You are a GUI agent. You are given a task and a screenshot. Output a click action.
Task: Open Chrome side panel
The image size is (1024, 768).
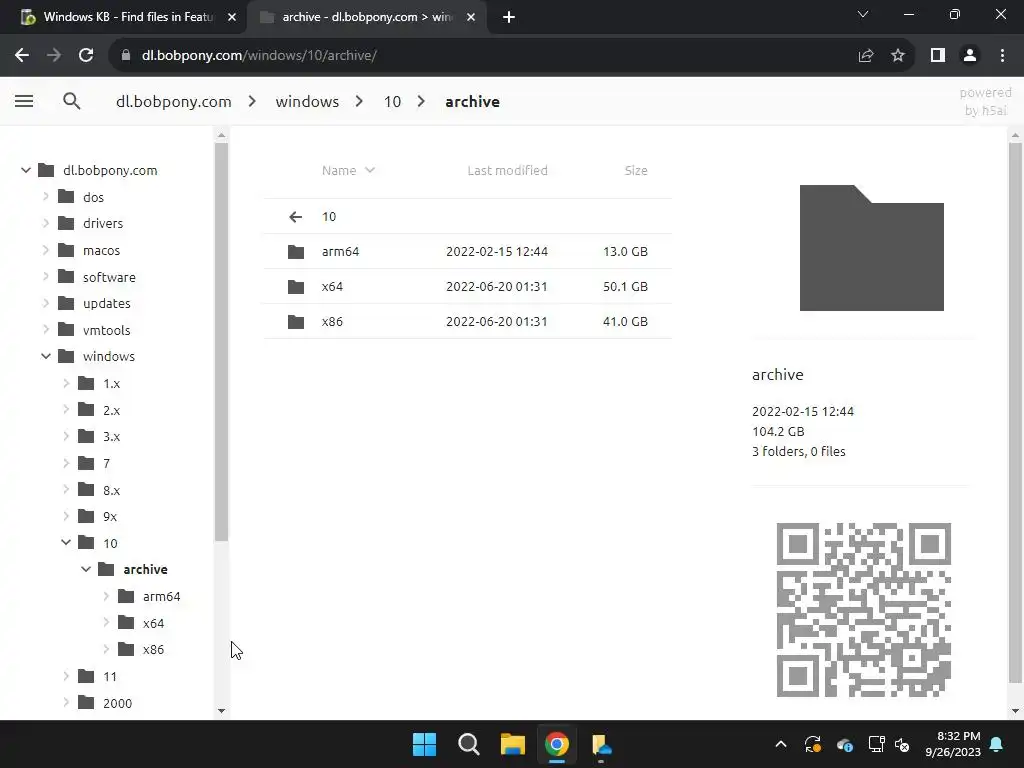point(938,56)
